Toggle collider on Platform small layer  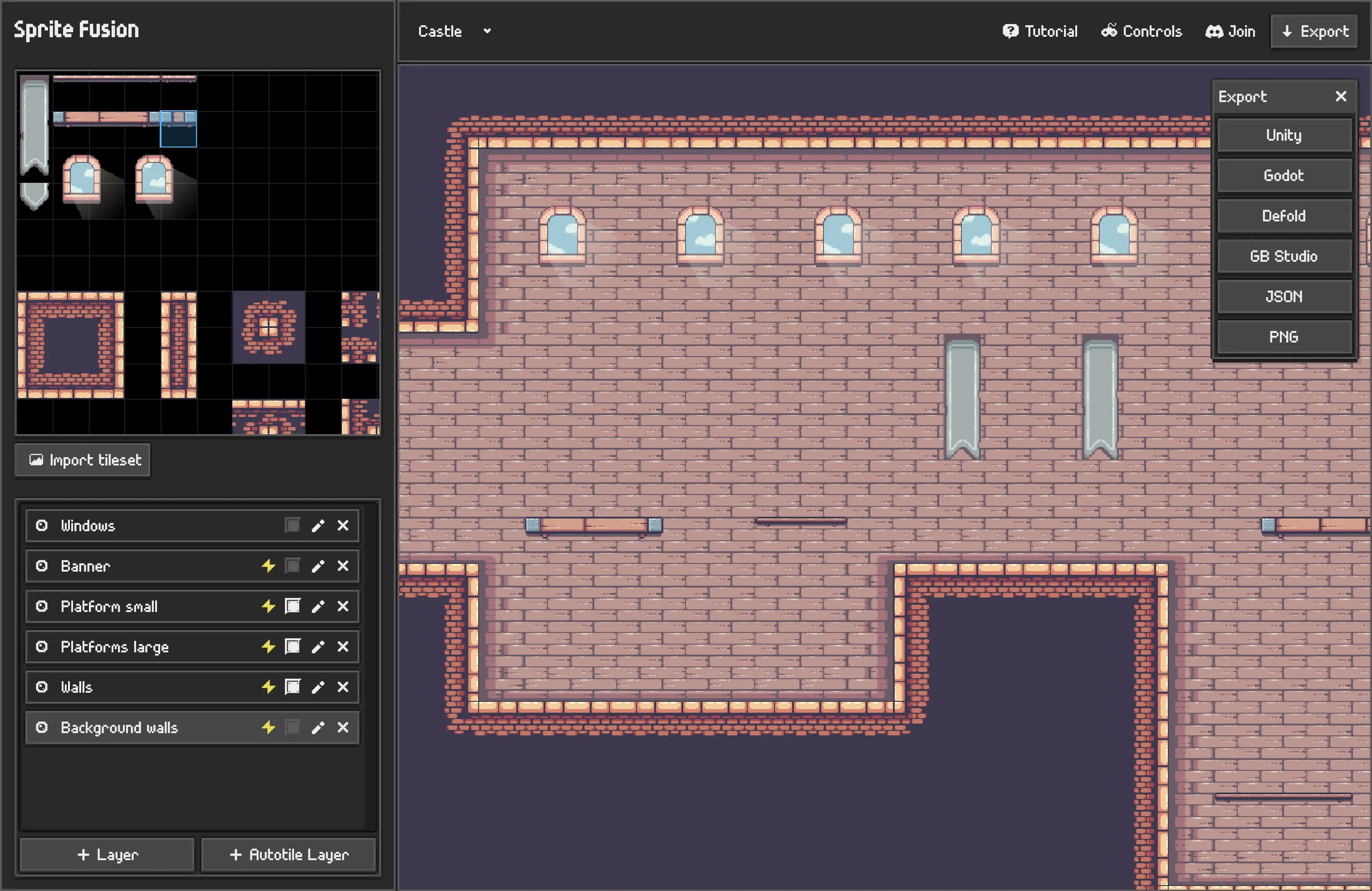click(293, 606)
